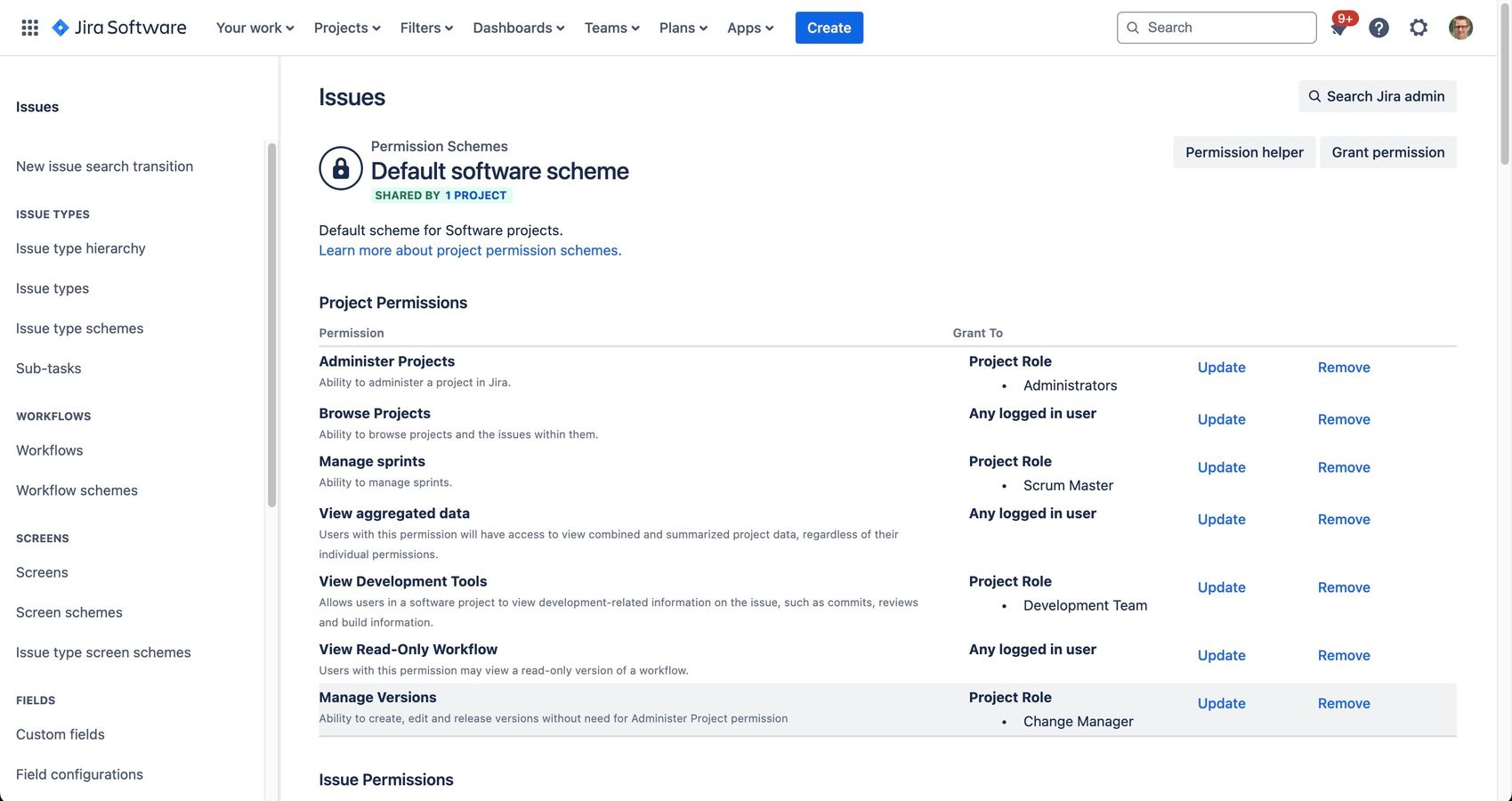
Task: Expand the Dashboards menu
Action: [519, 28]
